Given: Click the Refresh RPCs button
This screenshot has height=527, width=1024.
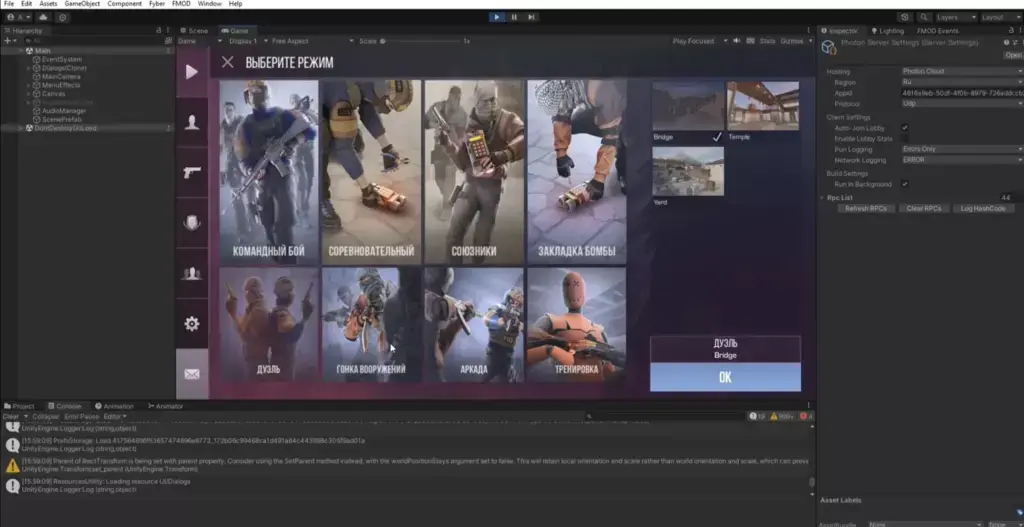Looking at the screenshot, I should 867,208.
